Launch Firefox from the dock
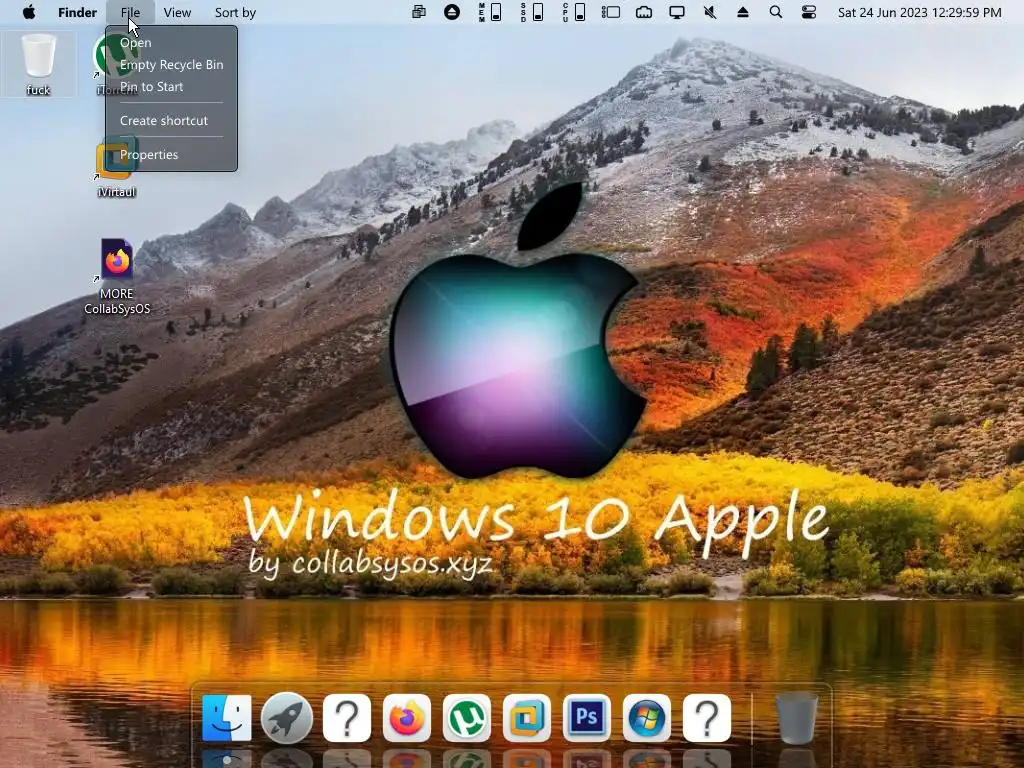This screenshot has width=1024, height=768. [x=406, y=718]
